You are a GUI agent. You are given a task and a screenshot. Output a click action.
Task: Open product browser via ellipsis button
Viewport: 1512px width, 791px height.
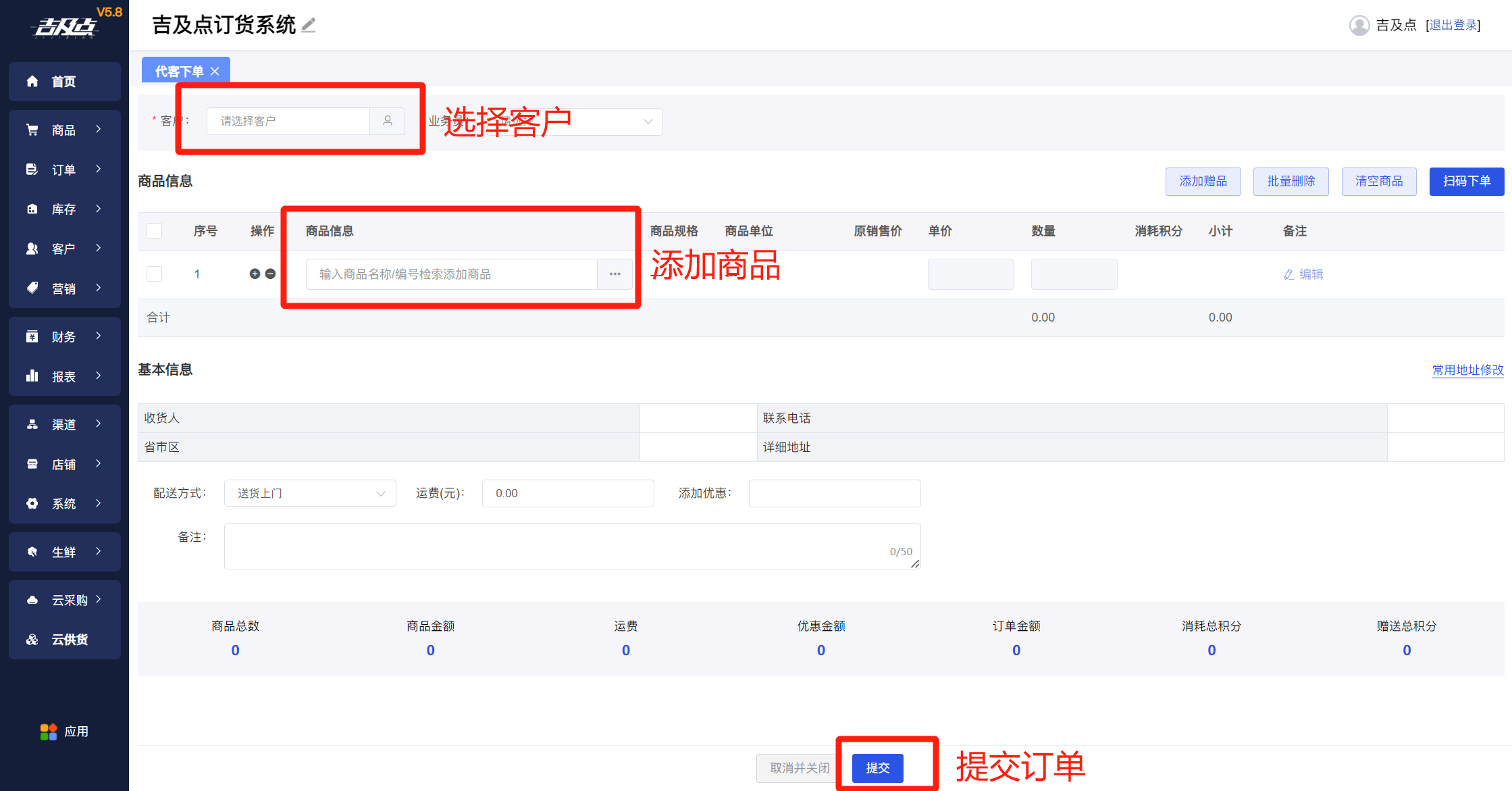(615, 274)
